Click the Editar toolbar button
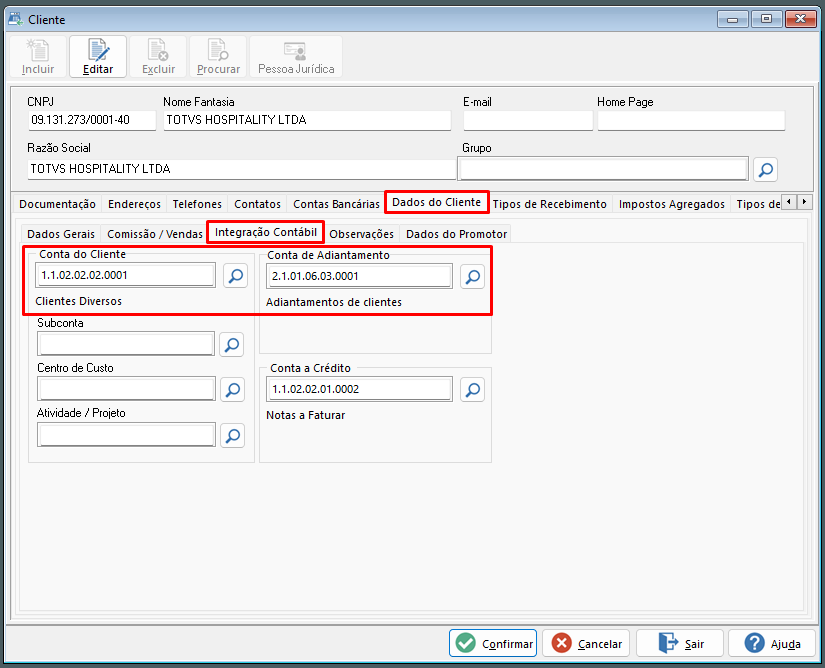The height and width of the screenshot is (668, 825). click(x=98, y=57)
